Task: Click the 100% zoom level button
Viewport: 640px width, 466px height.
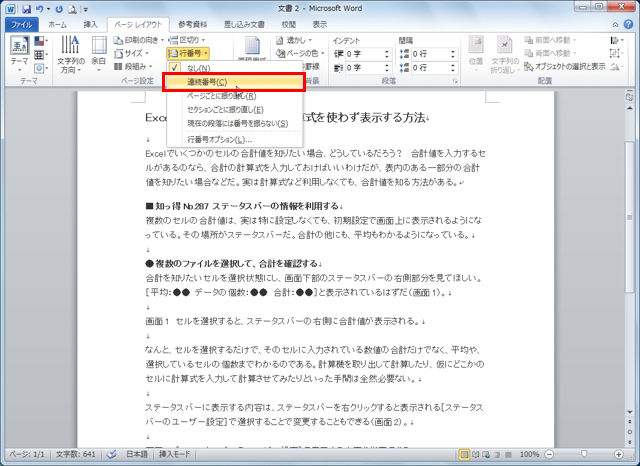Action: pyautogui.click(x=529, y=454)
